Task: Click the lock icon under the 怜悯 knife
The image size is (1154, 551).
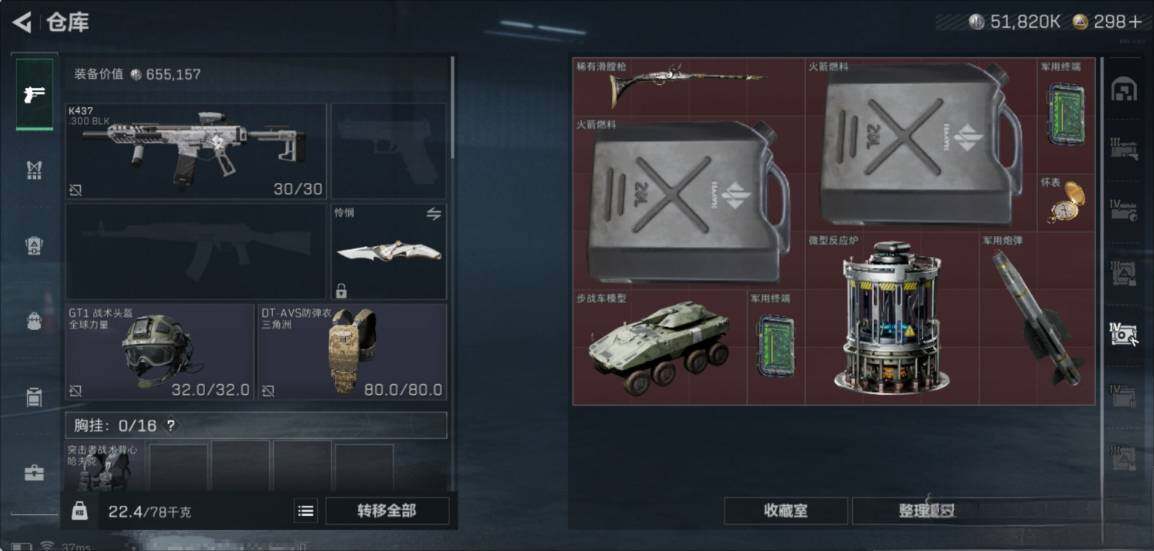Action: pos(341,290)
